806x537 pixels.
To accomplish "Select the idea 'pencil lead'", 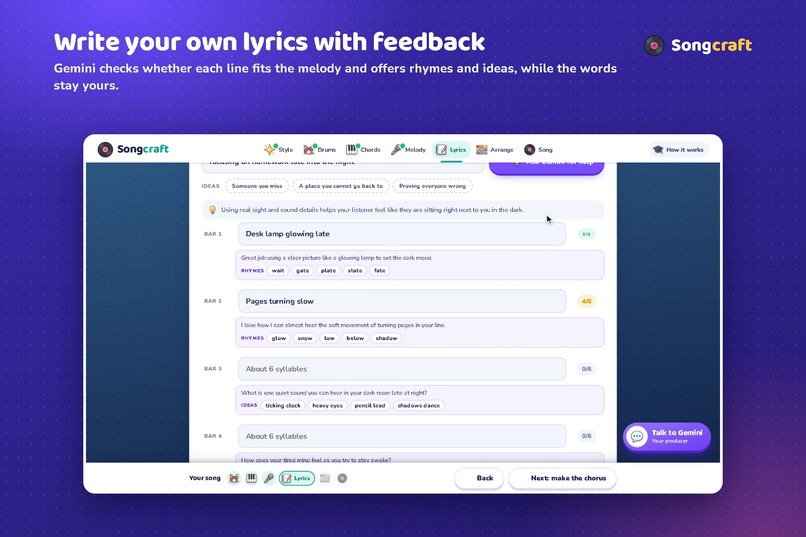I will point(370,405).
